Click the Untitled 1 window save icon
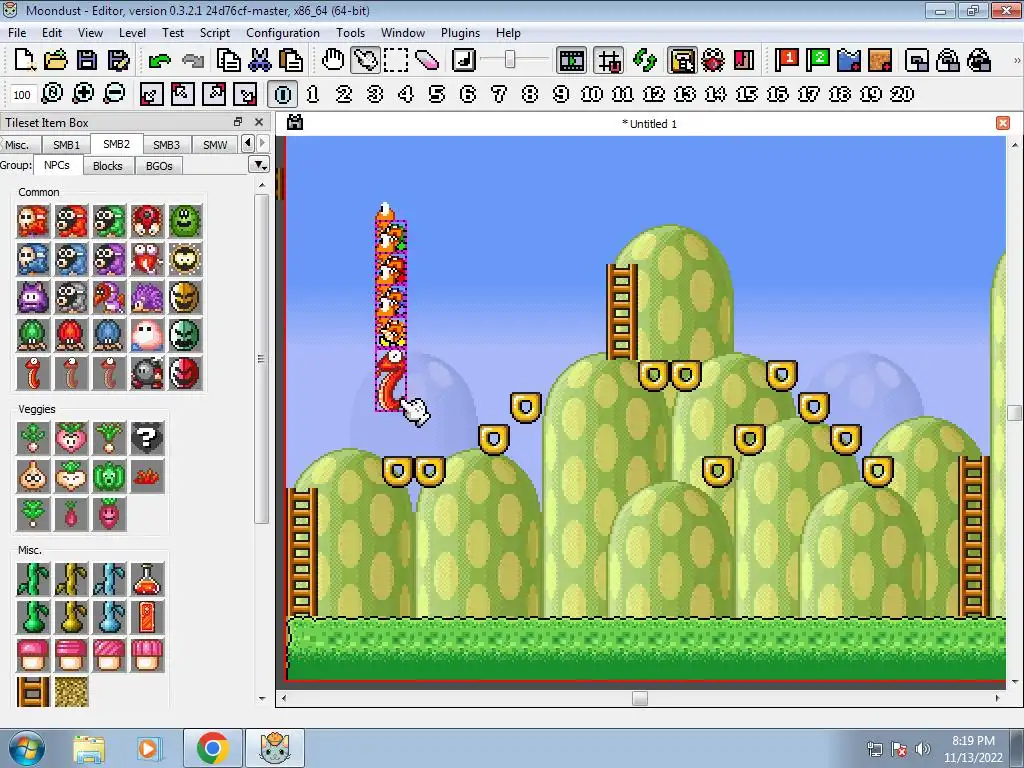The height and width of the screenshot is (768, 1024). tap(295, 122)
